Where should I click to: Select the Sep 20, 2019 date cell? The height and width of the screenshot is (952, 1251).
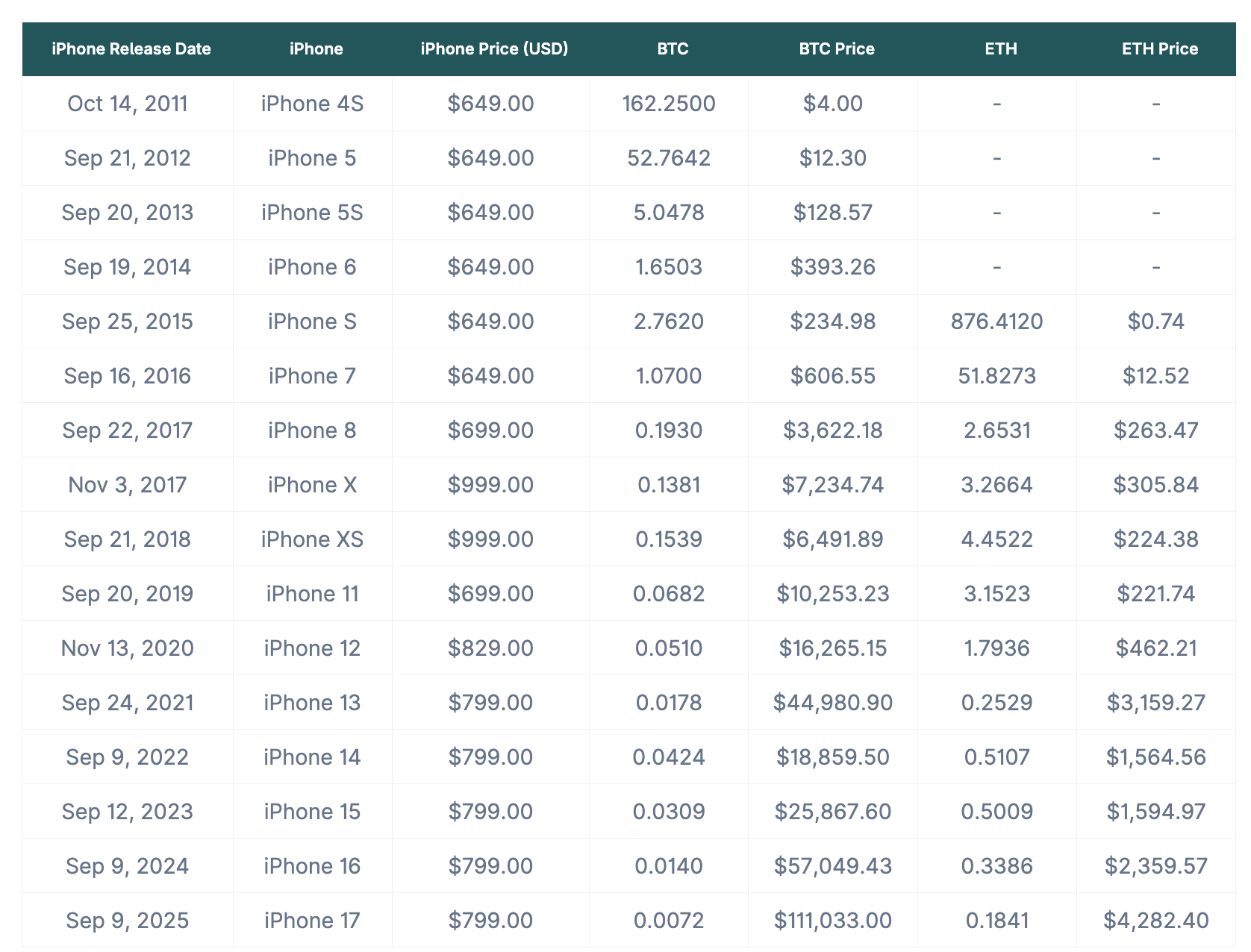(128, 594)
